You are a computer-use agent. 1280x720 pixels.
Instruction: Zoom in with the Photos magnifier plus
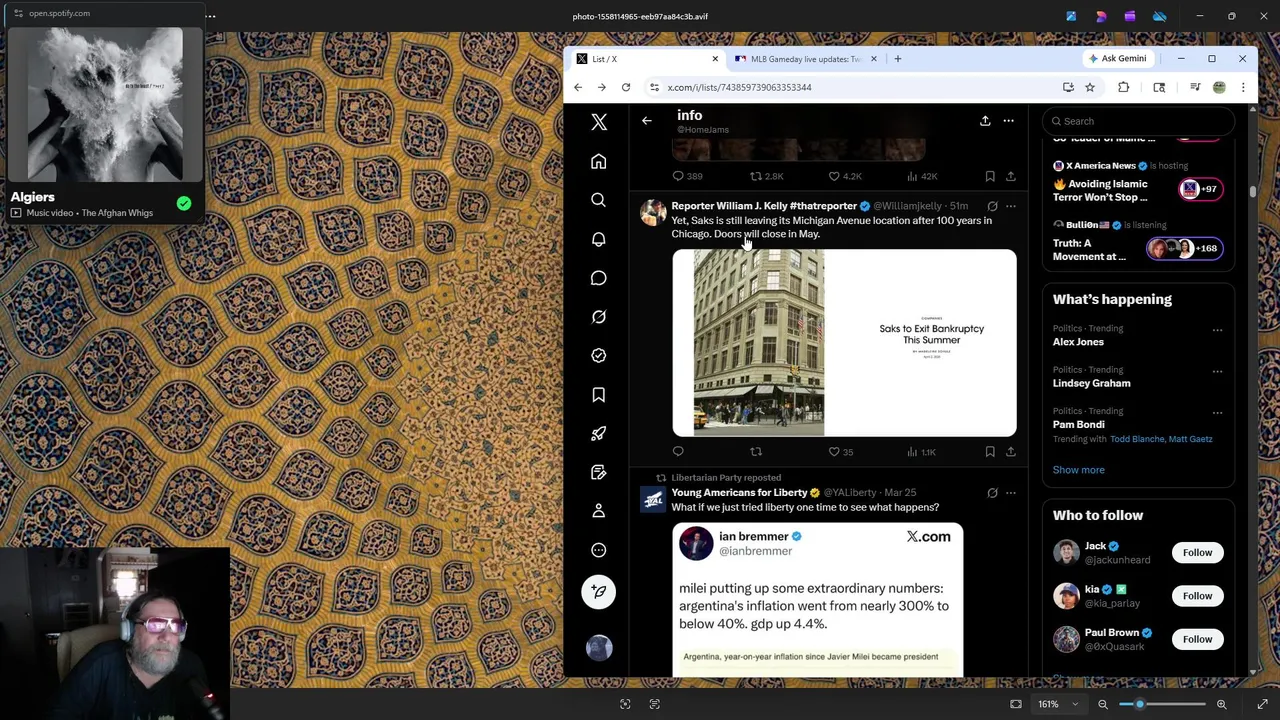[x=1221, y=704]
